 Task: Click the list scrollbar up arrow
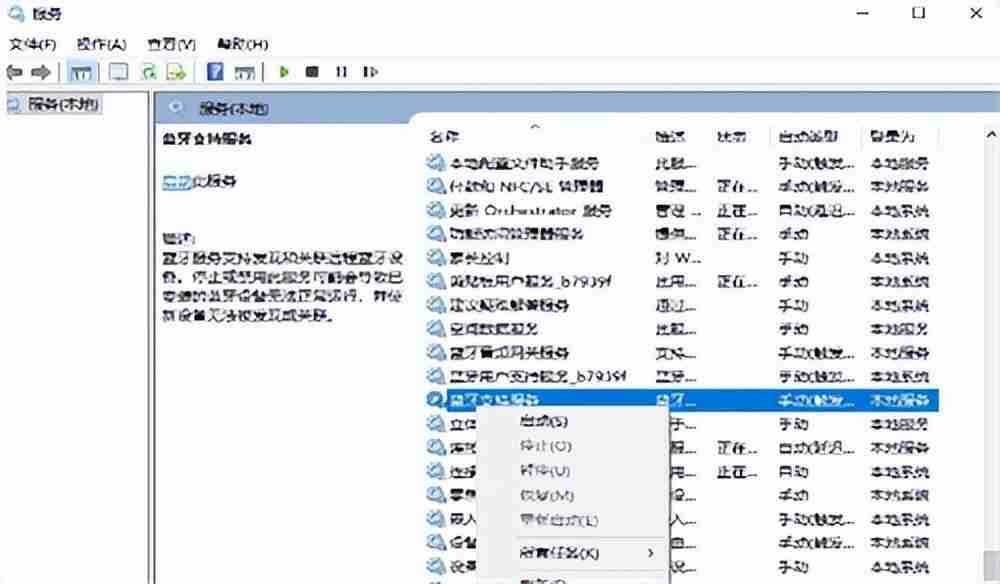(992, 135)
